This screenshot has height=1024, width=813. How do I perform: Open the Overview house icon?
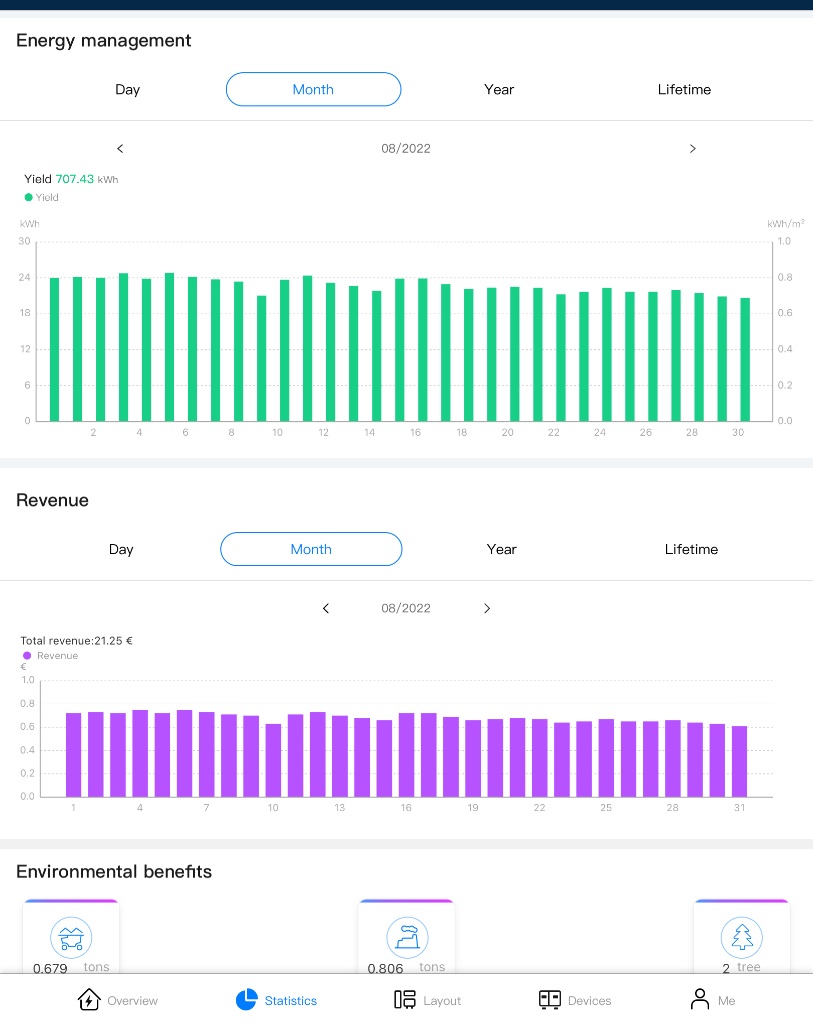(x=89, y=1000)
